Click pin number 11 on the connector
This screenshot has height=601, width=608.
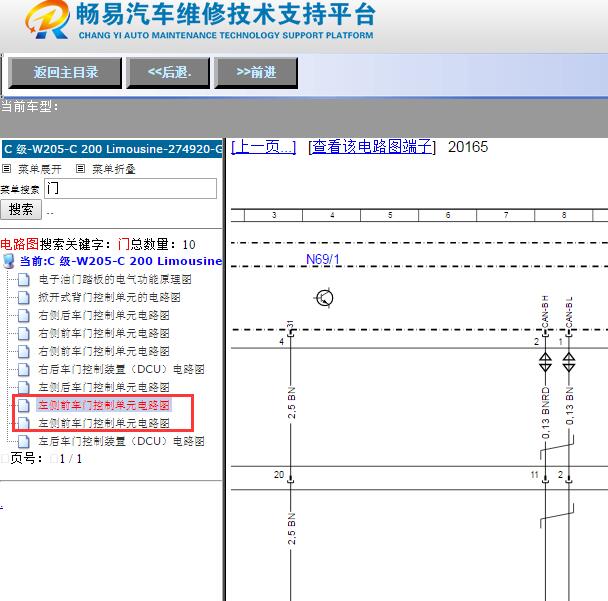pos(535,475)
